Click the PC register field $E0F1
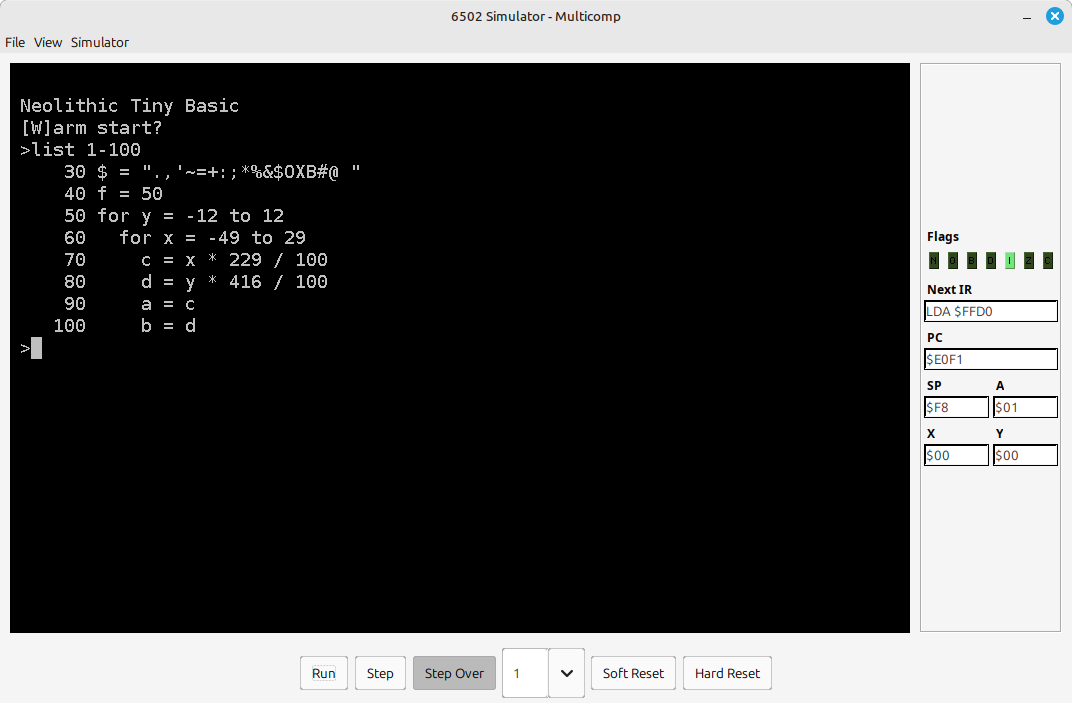1072x703 pixels. [x=991, y=359]
